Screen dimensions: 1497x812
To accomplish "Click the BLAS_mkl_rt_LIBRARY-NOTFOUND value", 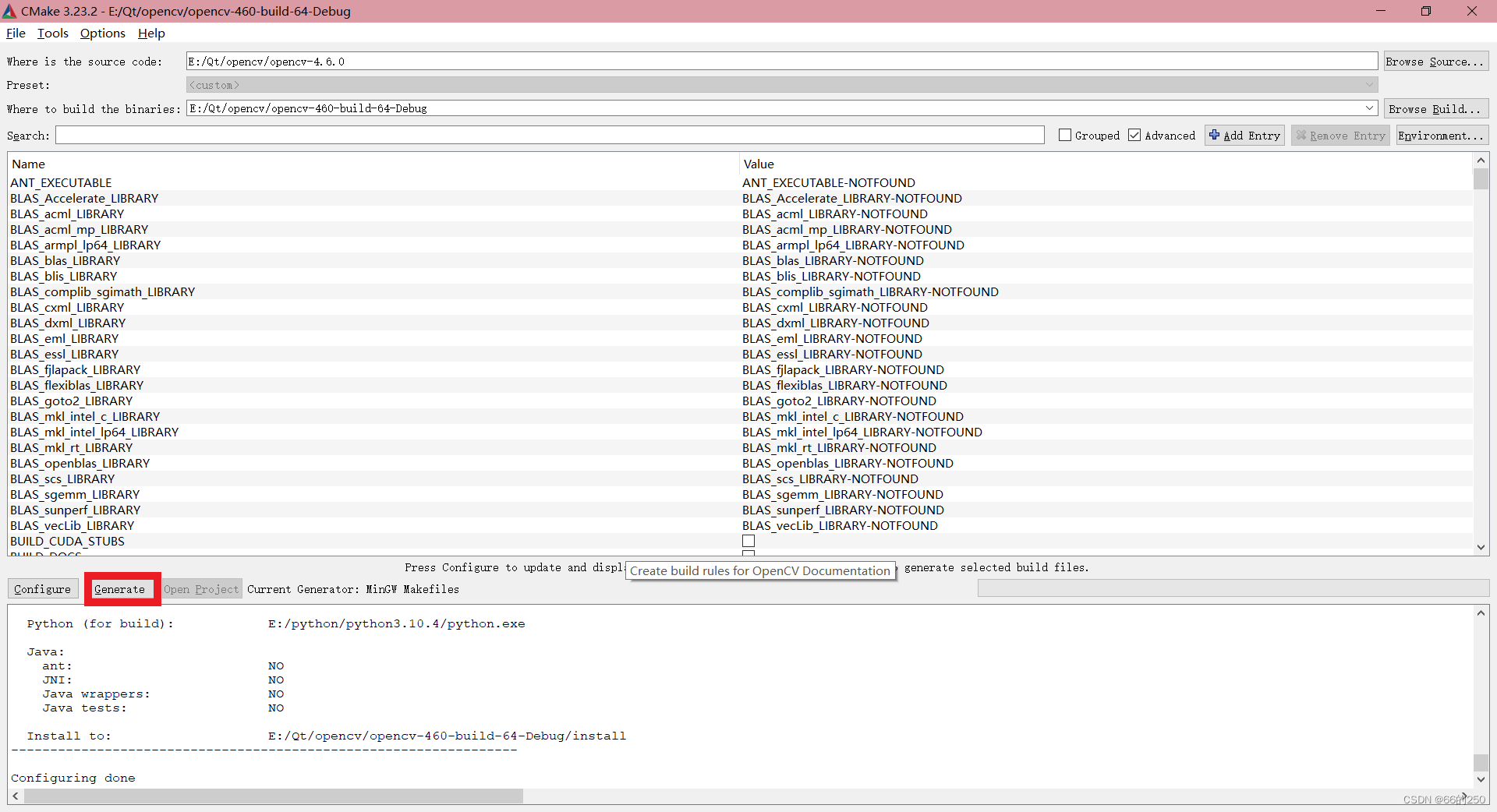I will [839, 447].
